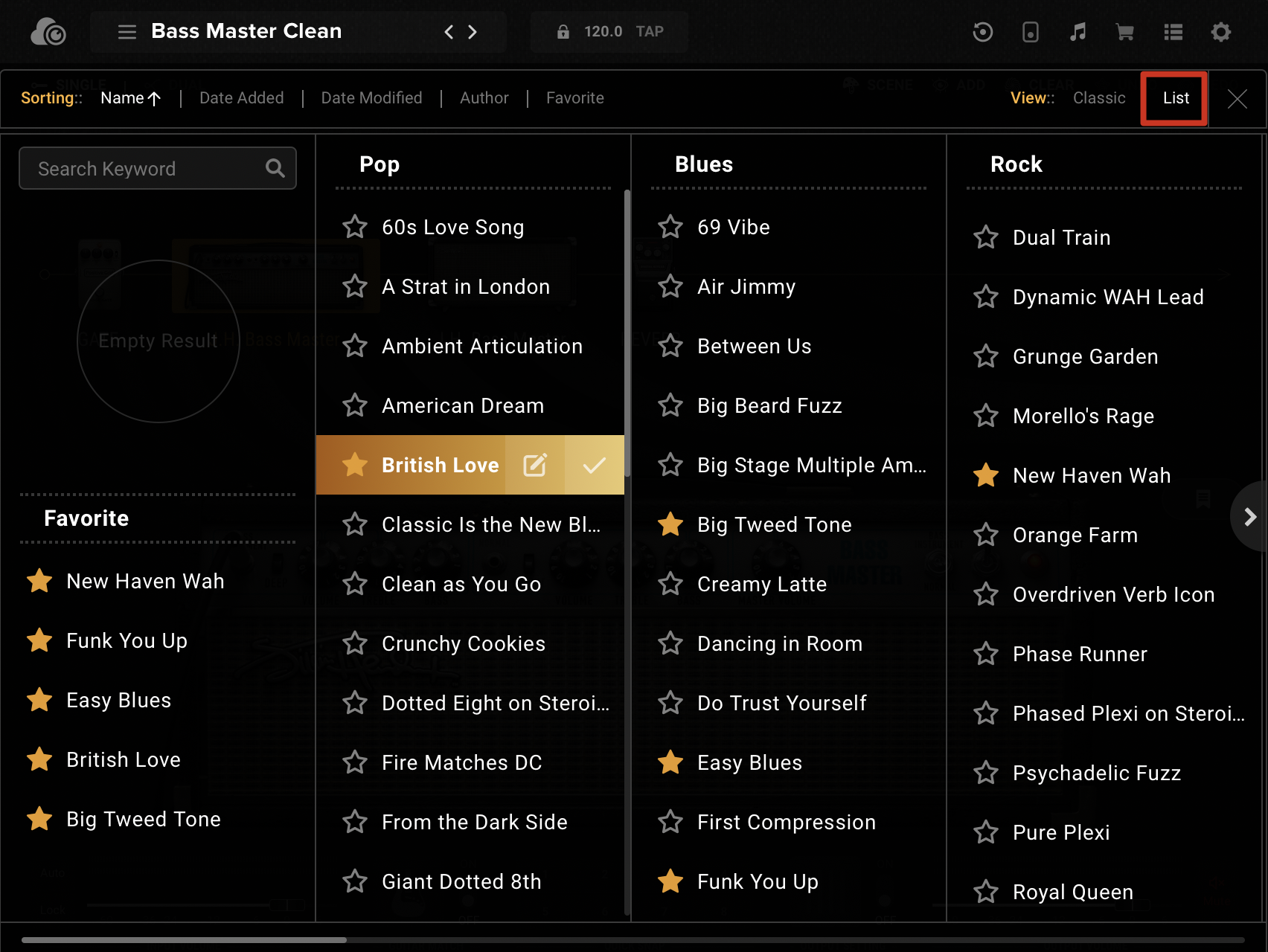
Task: Go to previous preset arrow
Action: coord(448,32)
